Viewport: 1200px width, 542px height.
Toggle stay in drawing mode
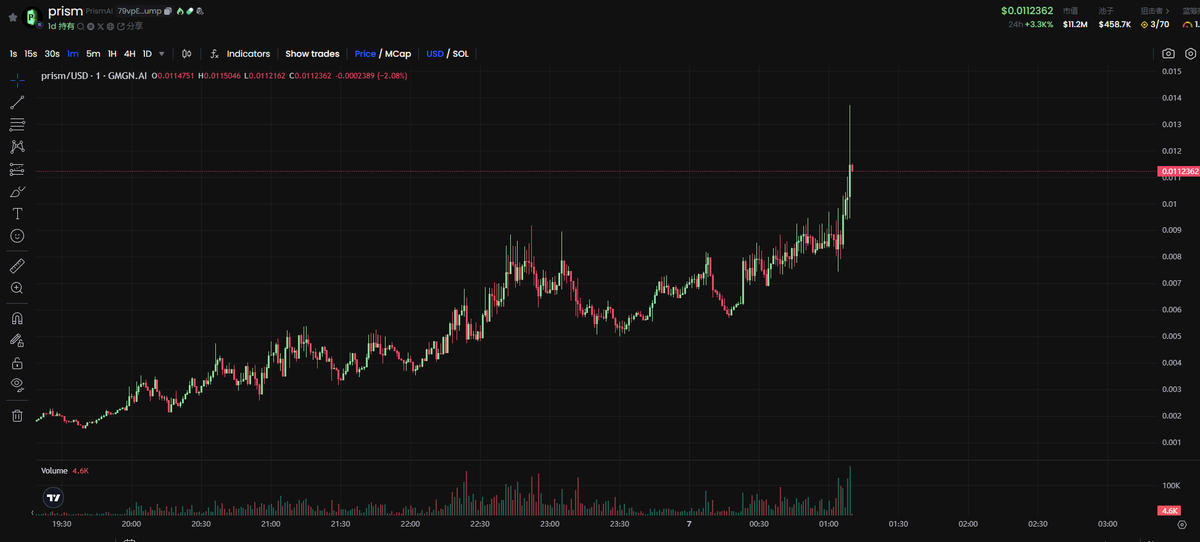[17, 340]
